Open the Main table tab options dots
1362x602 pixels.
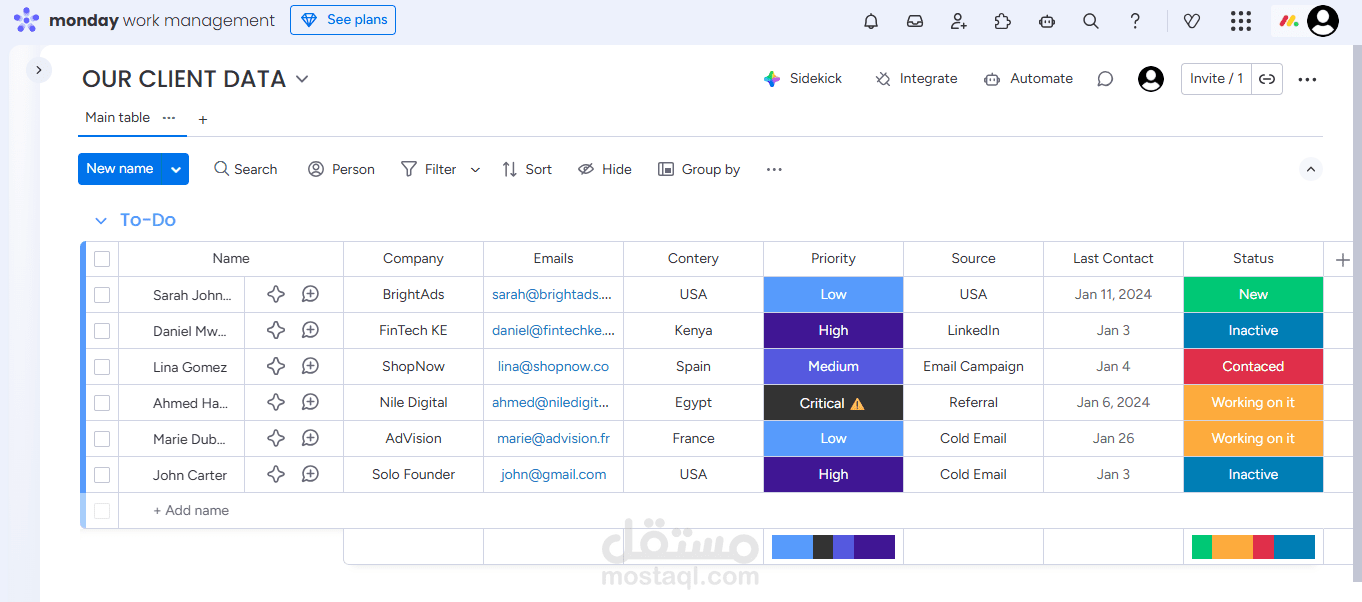coord(169,117)
